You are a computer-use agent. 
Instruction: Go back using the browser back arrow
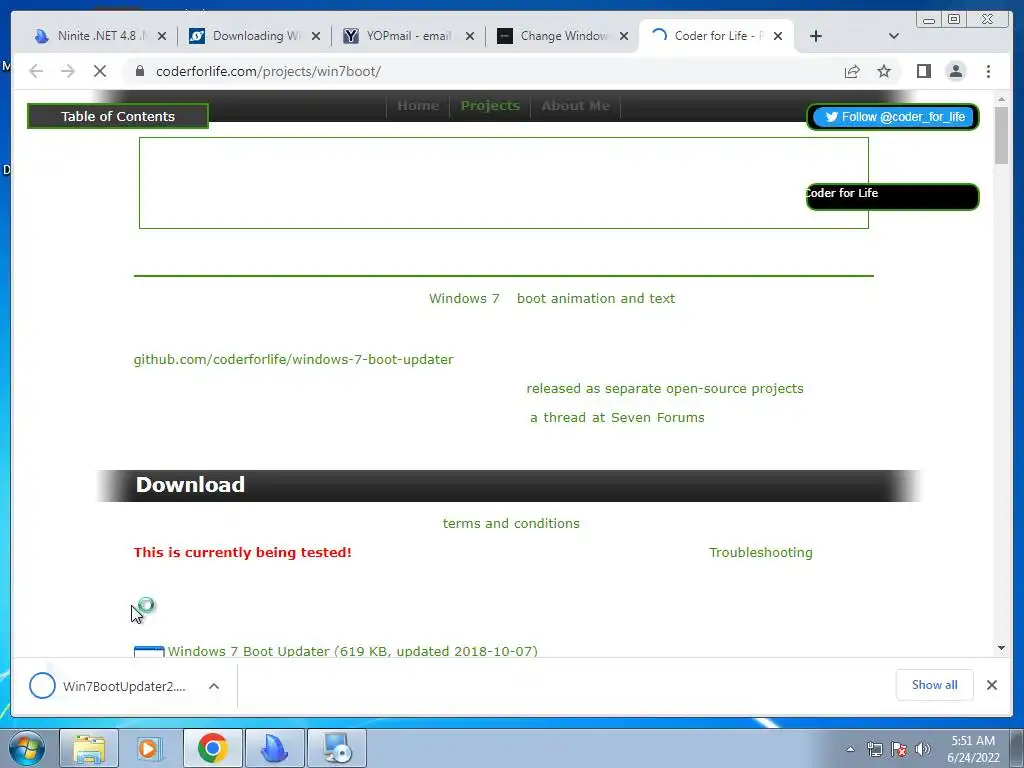[36, 71]
